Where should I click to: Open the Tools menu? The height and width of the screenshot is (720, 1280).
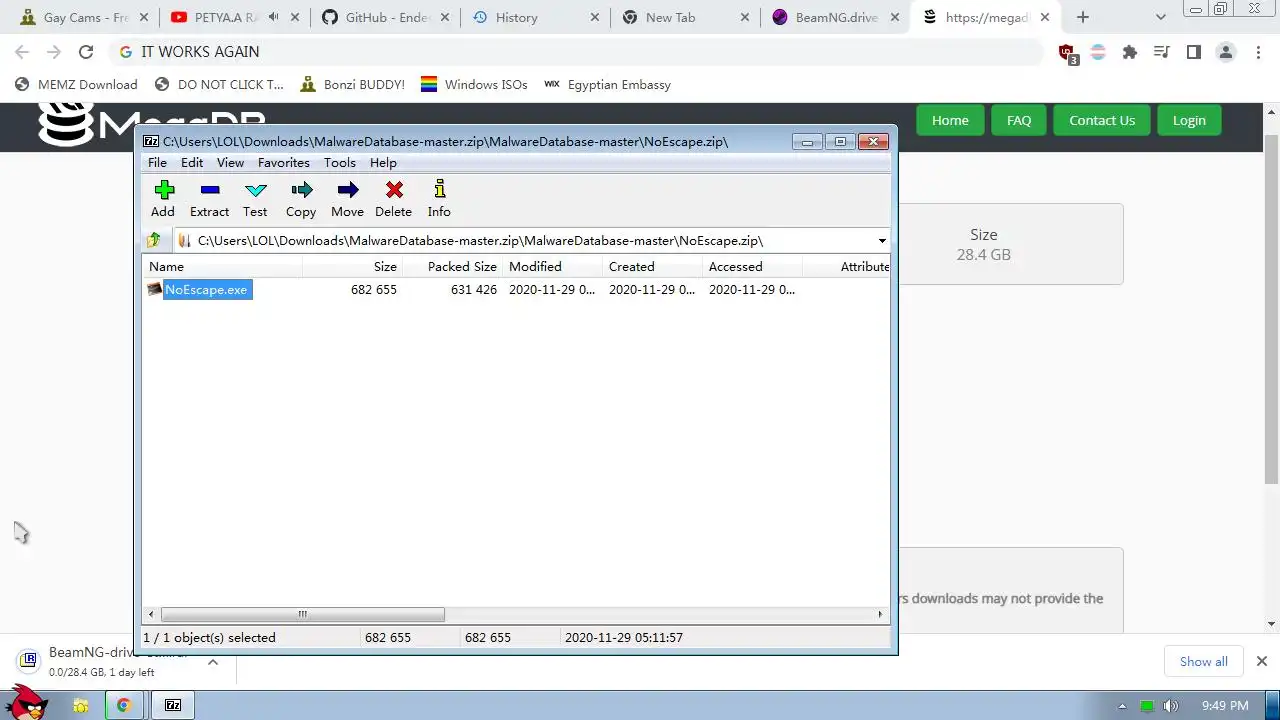(339, 162)
